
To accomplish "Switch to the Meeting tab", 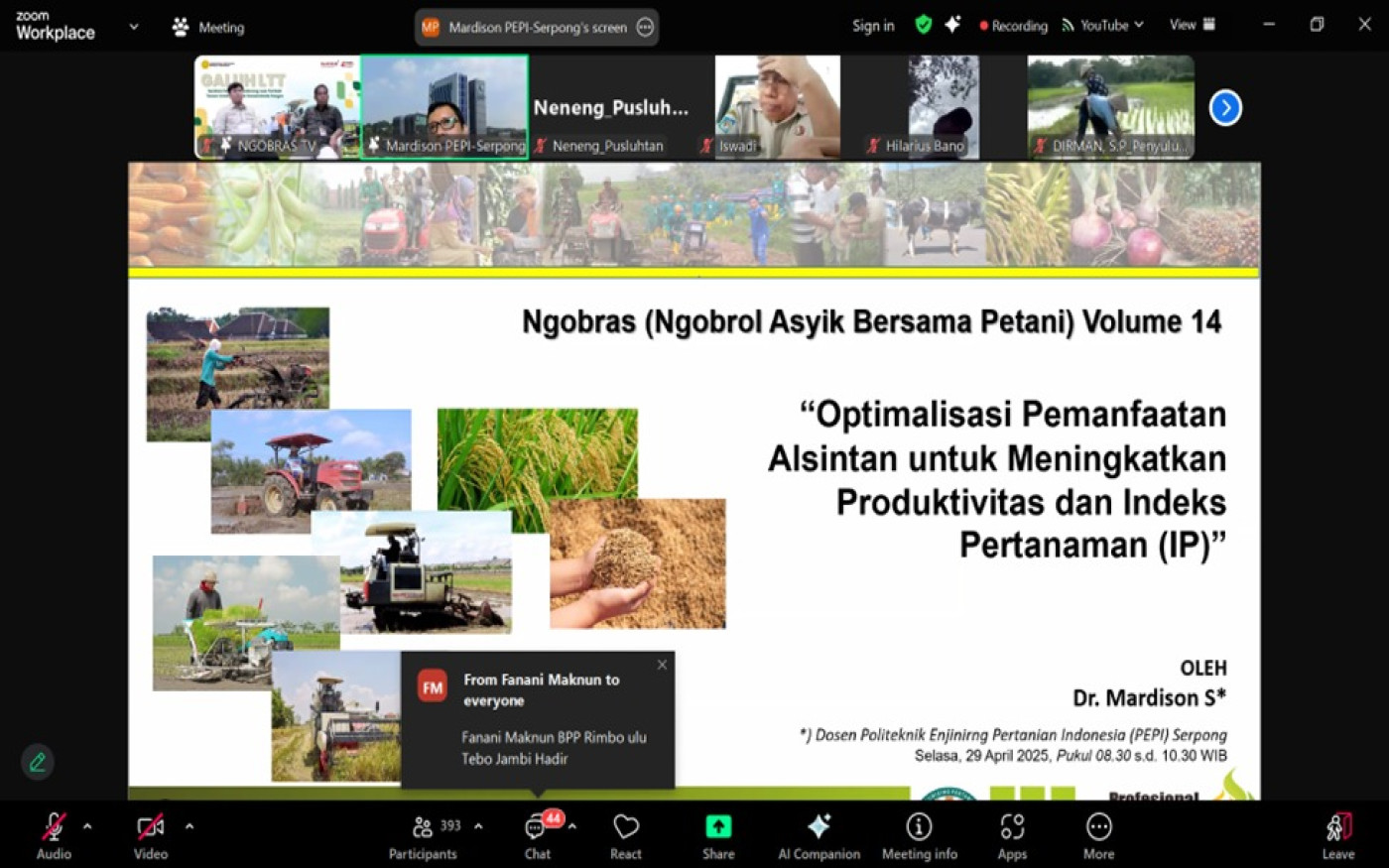I will point(208,27).
